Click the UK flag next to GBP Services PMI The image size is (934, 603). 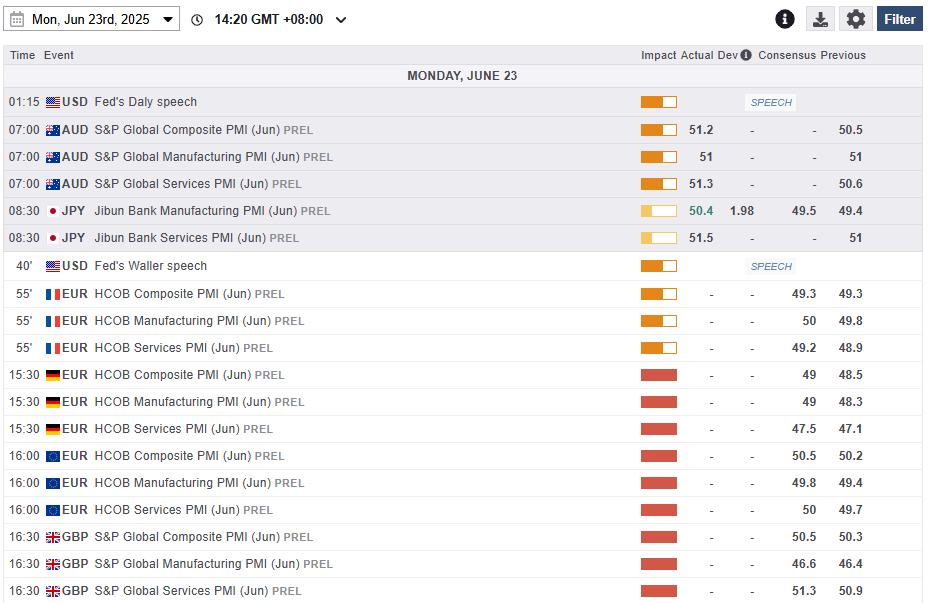[52, 591]
